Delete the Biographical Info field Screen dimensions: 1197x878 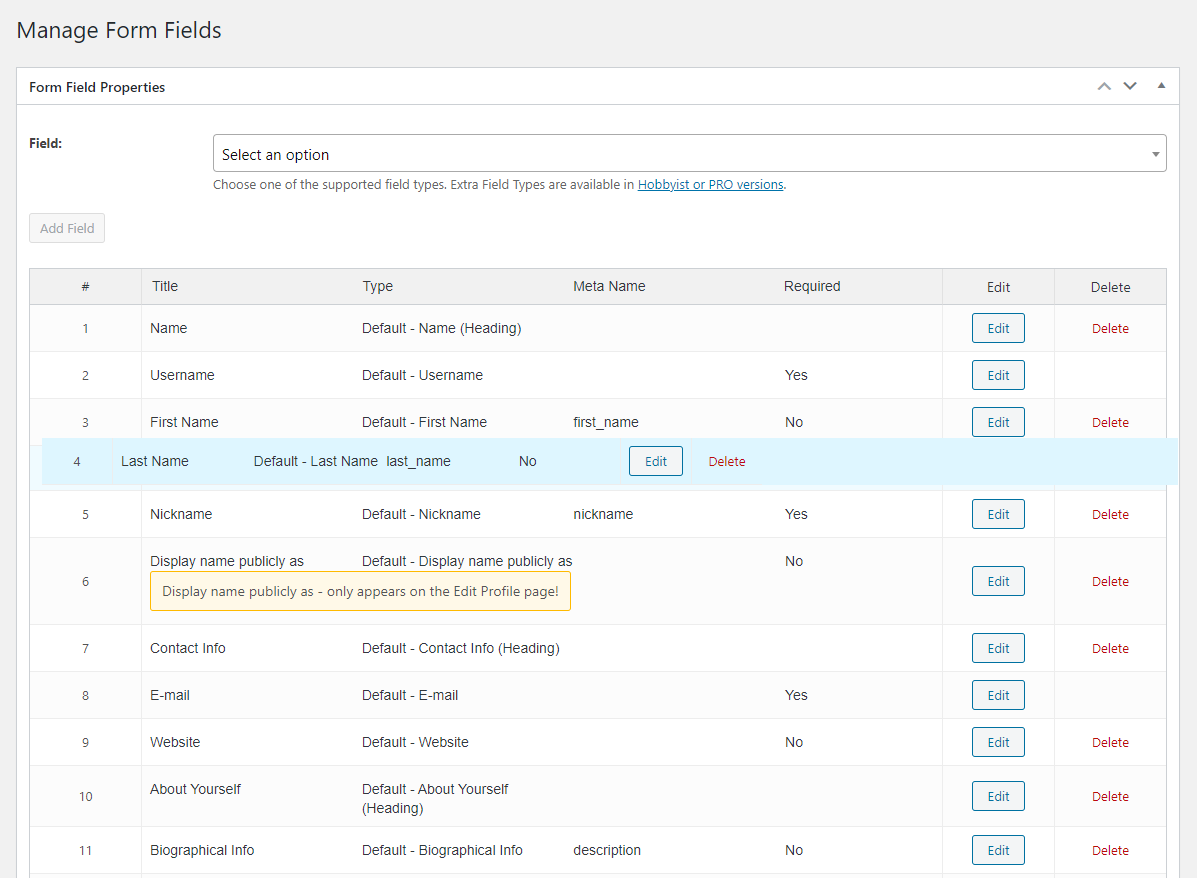pyautogui.click(x=1110, y=850)
